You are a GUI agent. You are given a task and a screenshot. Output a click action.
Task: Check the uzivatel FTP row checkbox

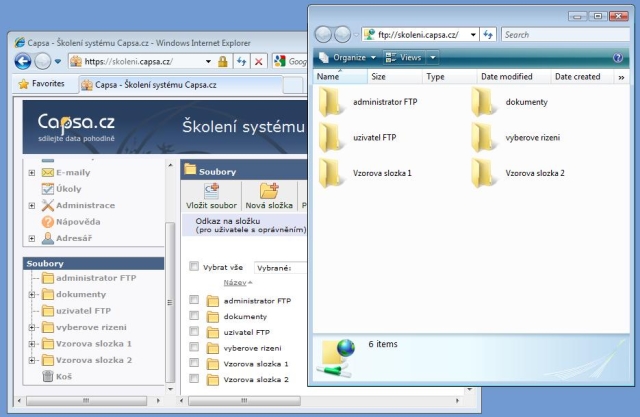194,331
